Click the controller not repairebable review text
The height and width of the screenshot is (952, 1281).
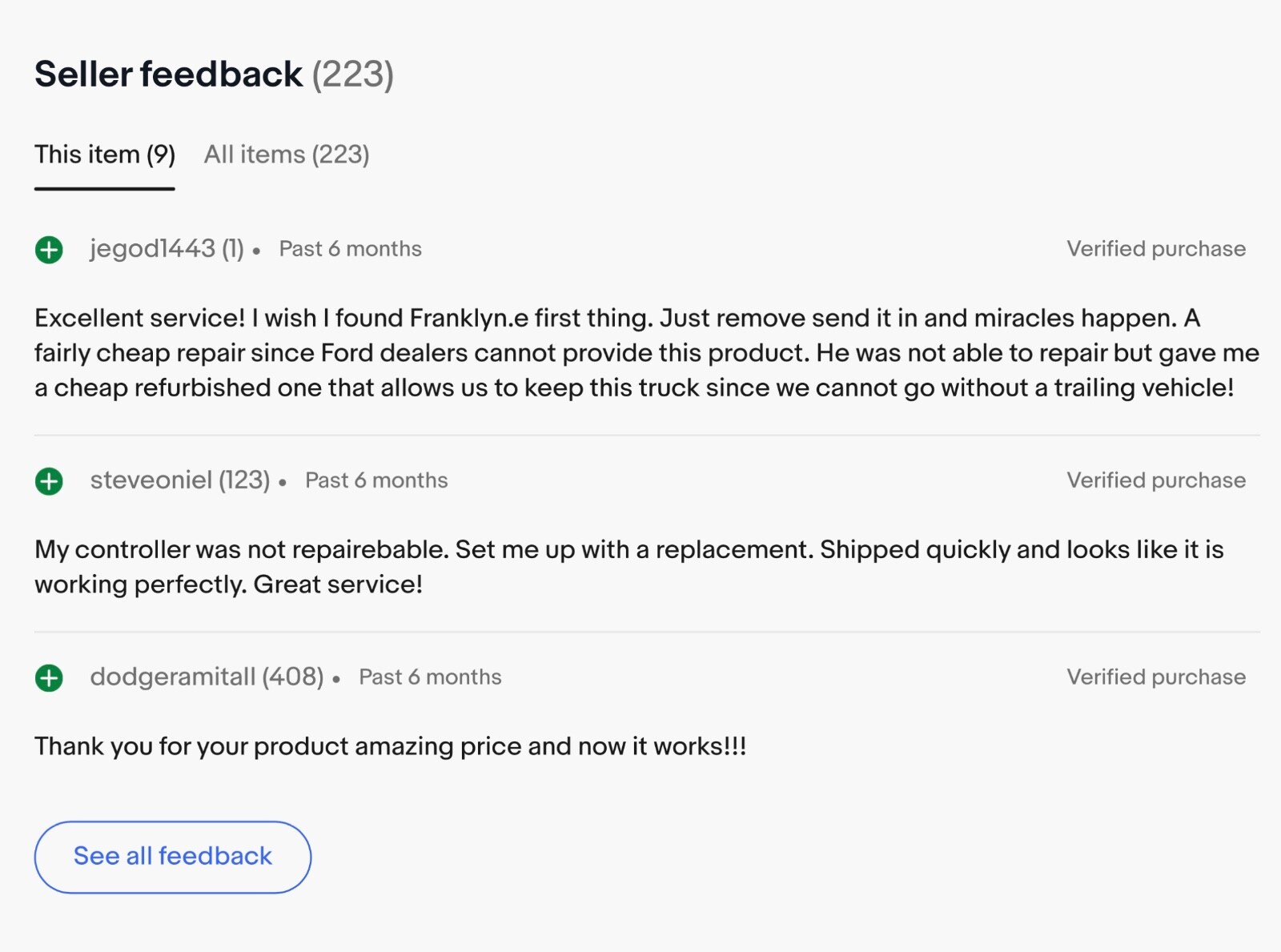tap(628, 567)
